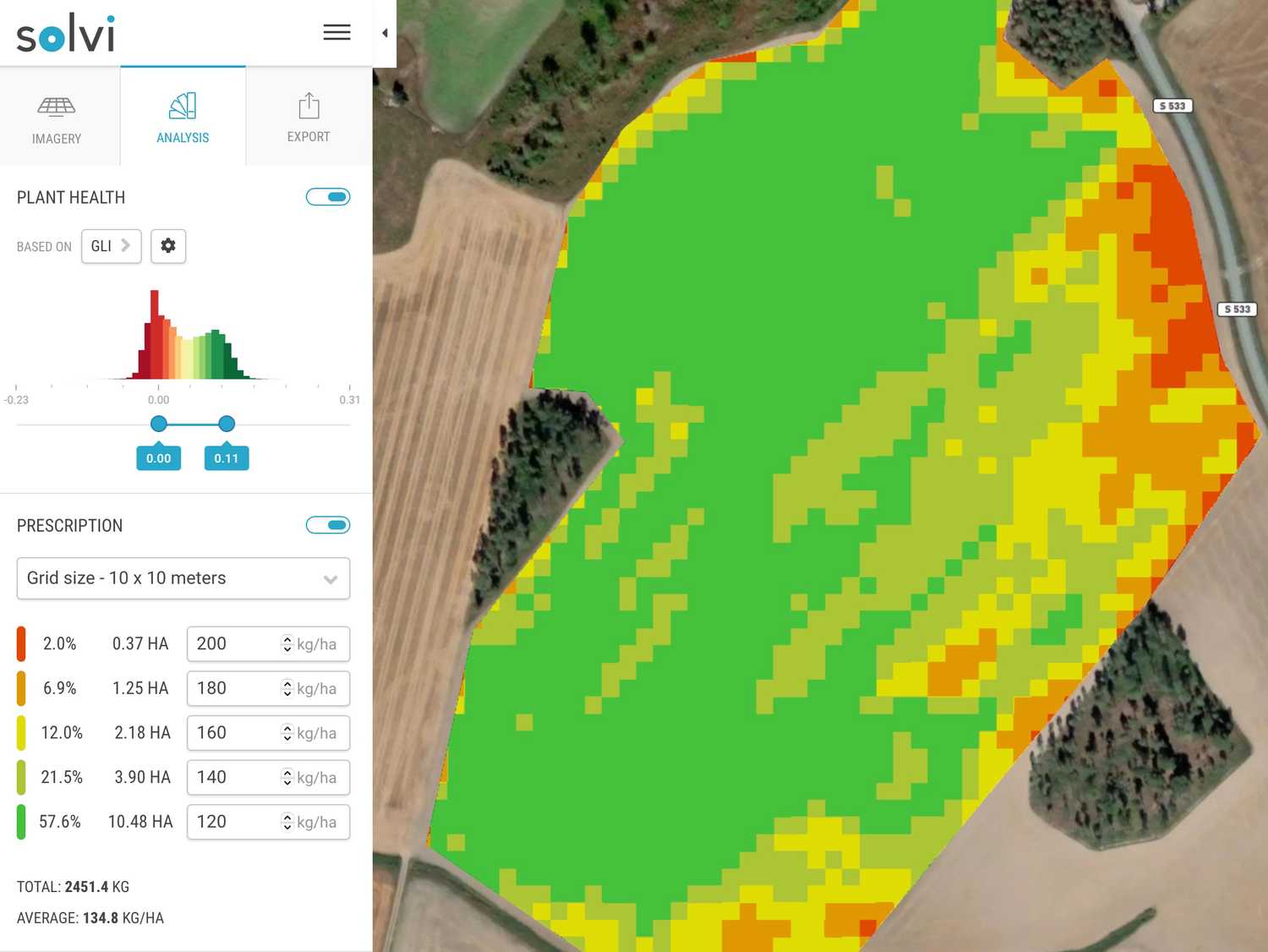Open the hamburger menu
The image size is (1268, 952).
click(x=336, y=32)
